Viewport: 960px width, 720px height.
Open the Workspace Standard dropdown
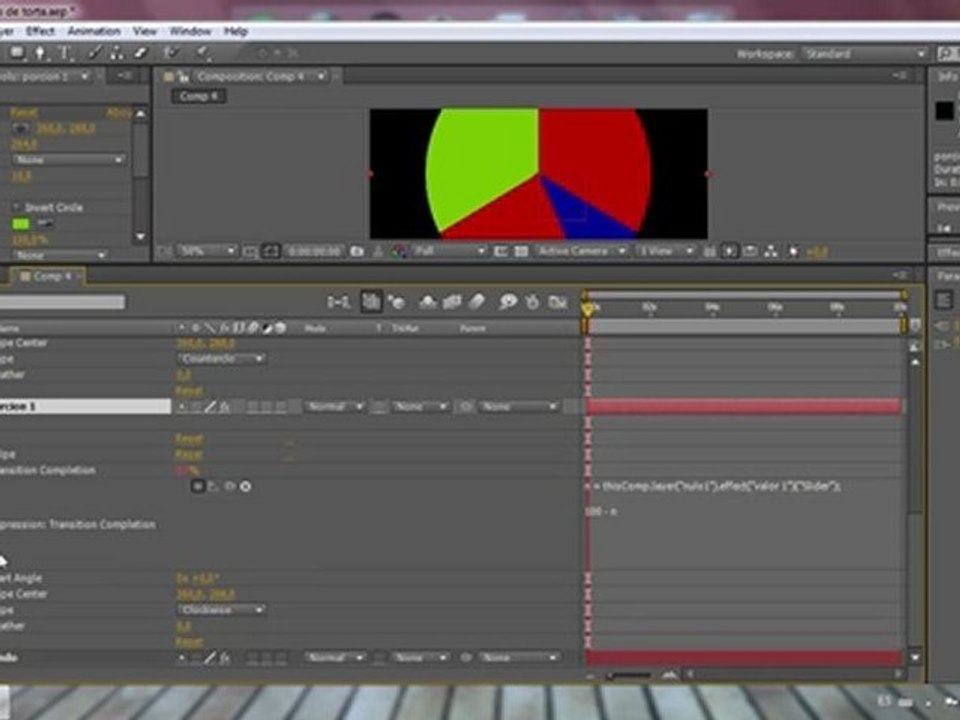864,54
